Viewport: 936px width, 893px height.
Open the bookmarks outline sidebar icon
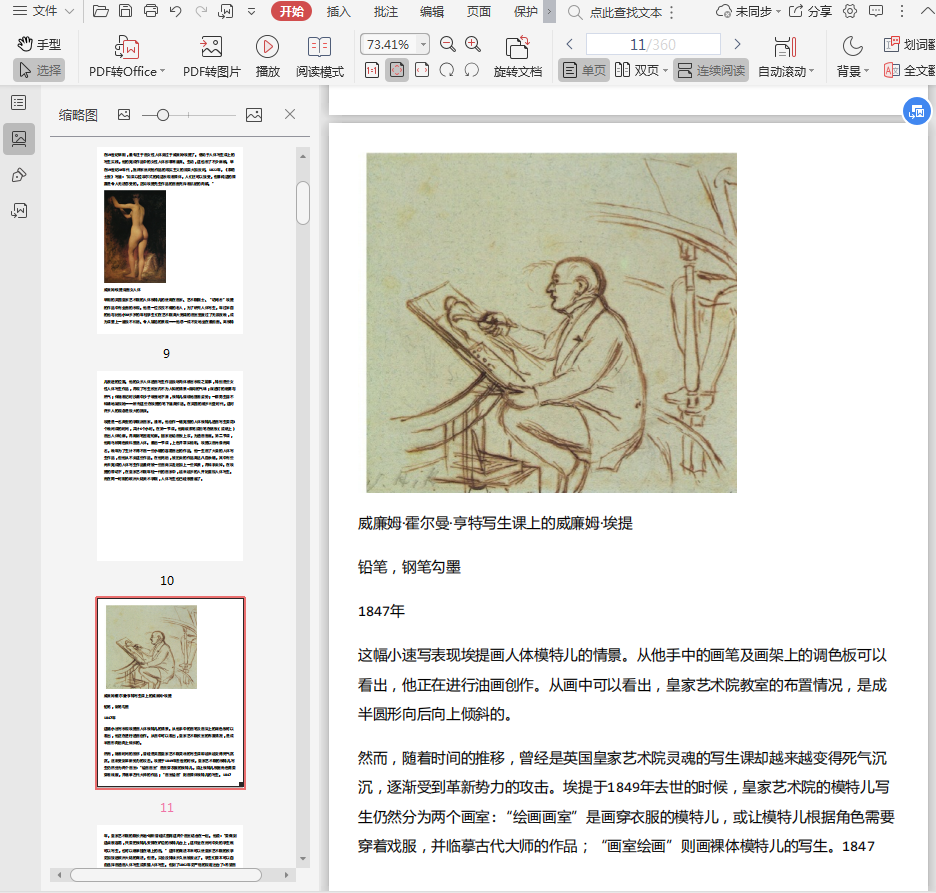[19, 103]
